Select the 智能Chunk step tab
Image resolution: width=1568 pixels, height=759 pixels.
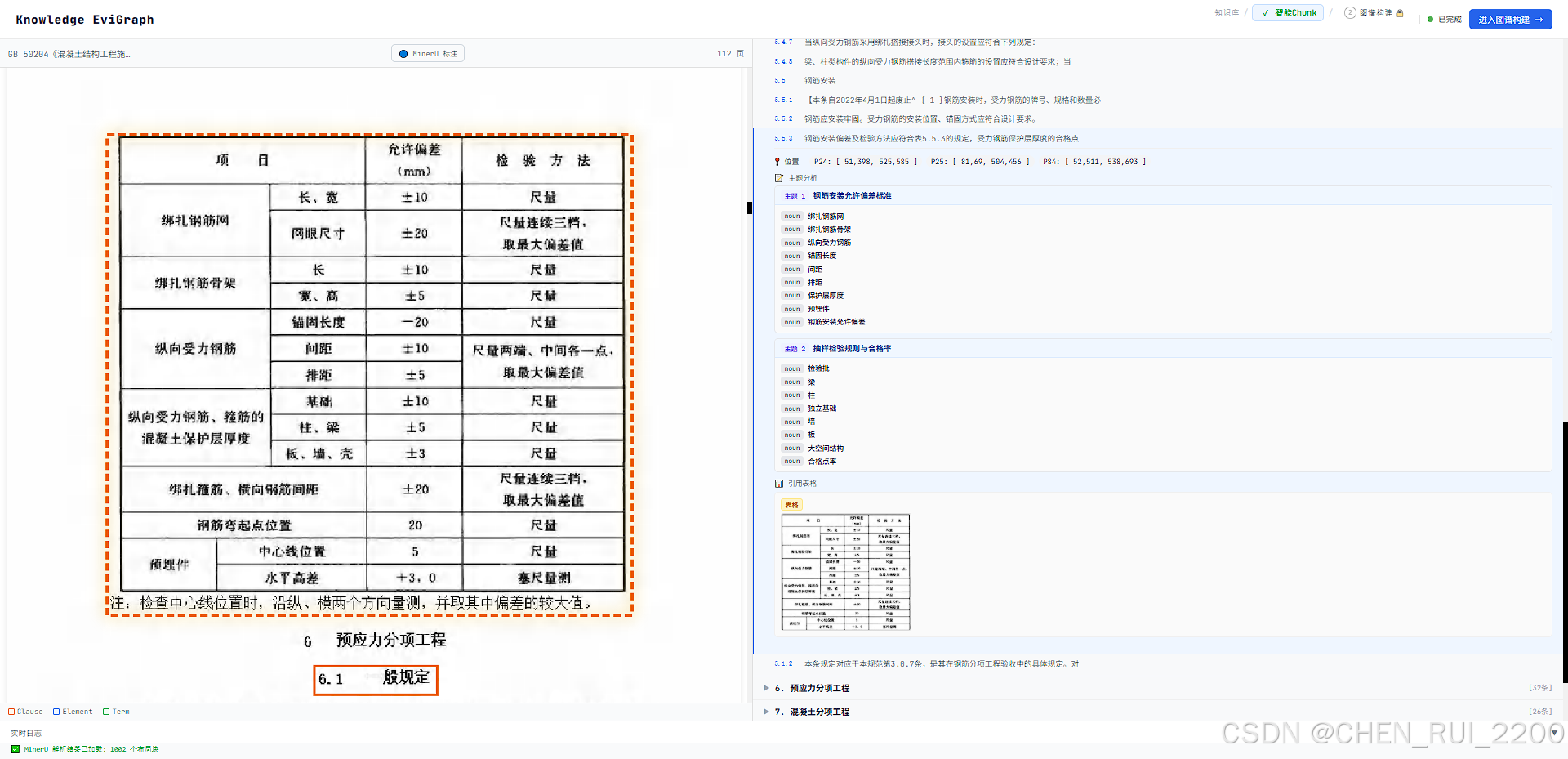1290,13
